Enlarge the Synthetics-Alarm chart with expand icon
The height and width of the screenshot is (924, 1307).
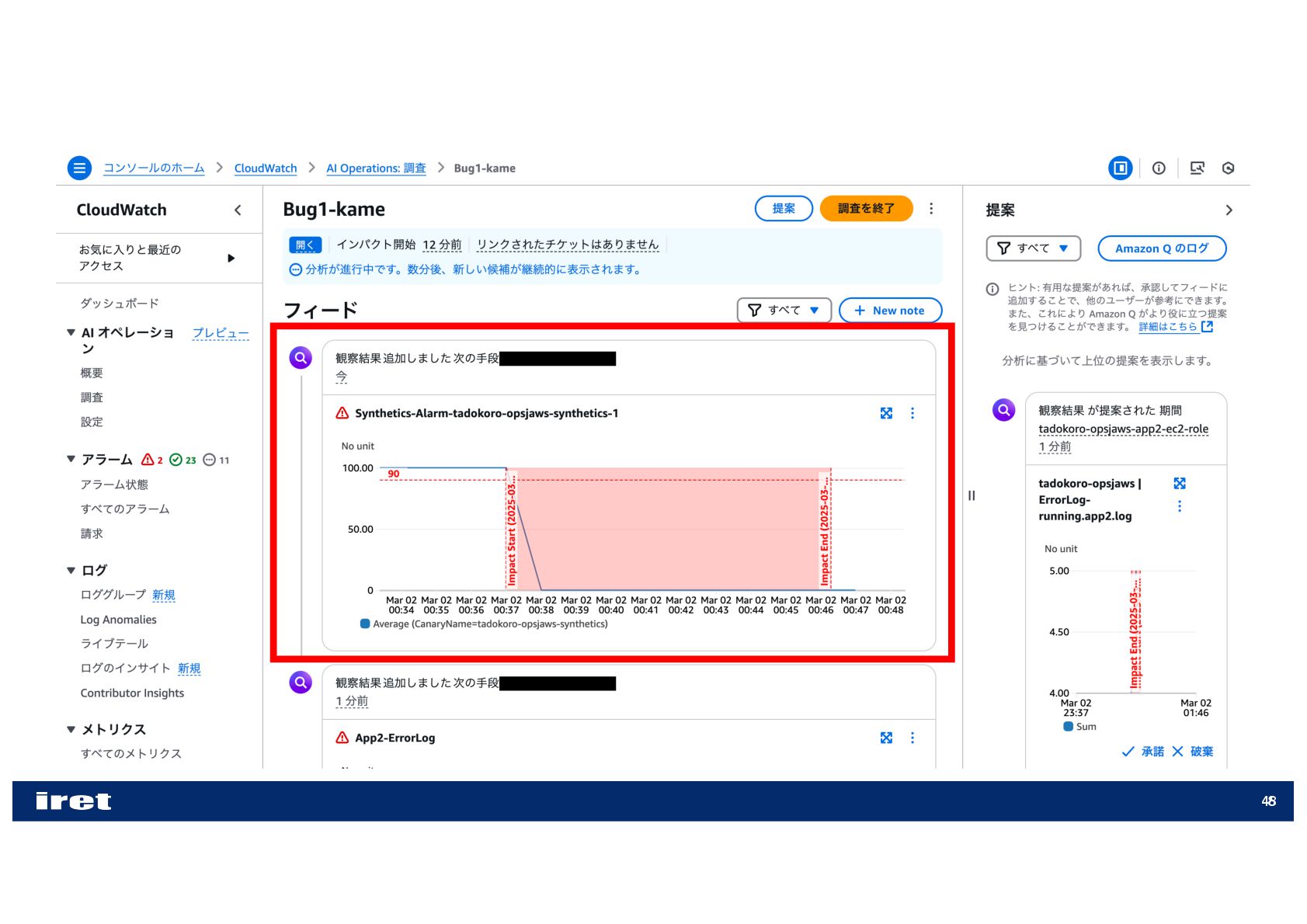[x=886, y=413]
